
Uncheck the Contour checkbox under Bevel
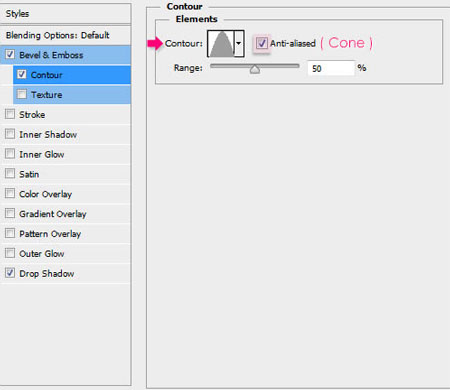(x=22, y=74)
